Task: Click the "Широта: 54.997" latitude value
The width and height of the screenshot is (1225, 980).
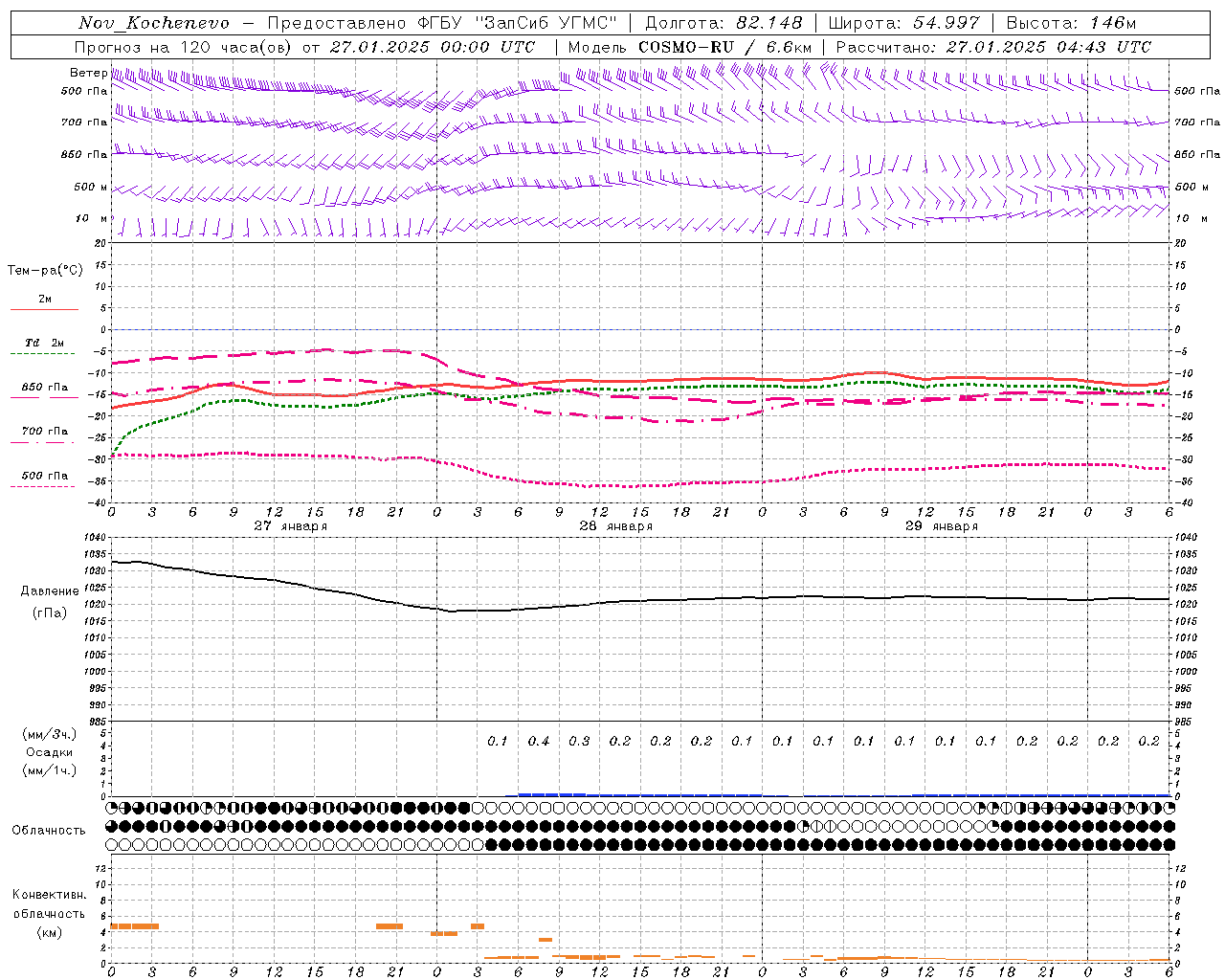Action: click(903, 23)
